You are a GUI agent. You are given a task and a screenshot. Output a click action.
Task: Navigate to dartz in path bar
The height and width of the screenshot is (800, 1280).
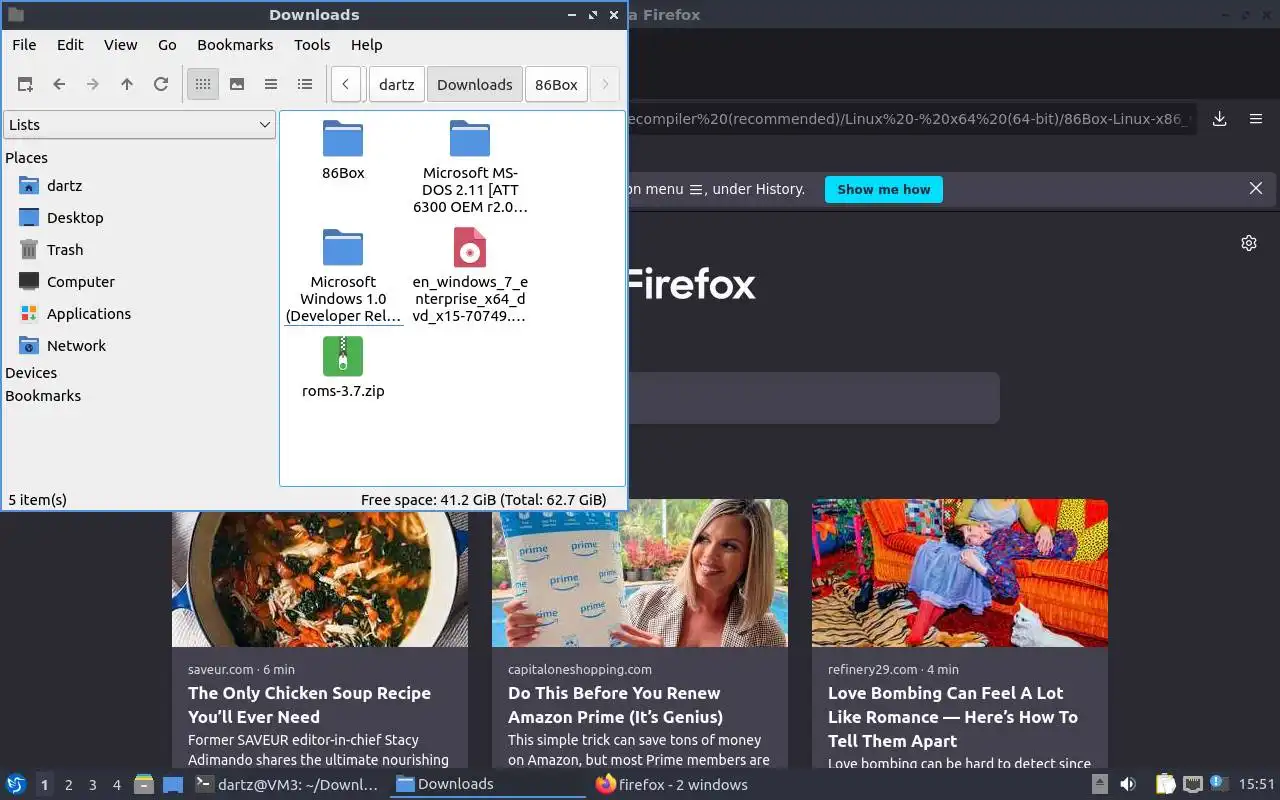click(x=397, y=85)
